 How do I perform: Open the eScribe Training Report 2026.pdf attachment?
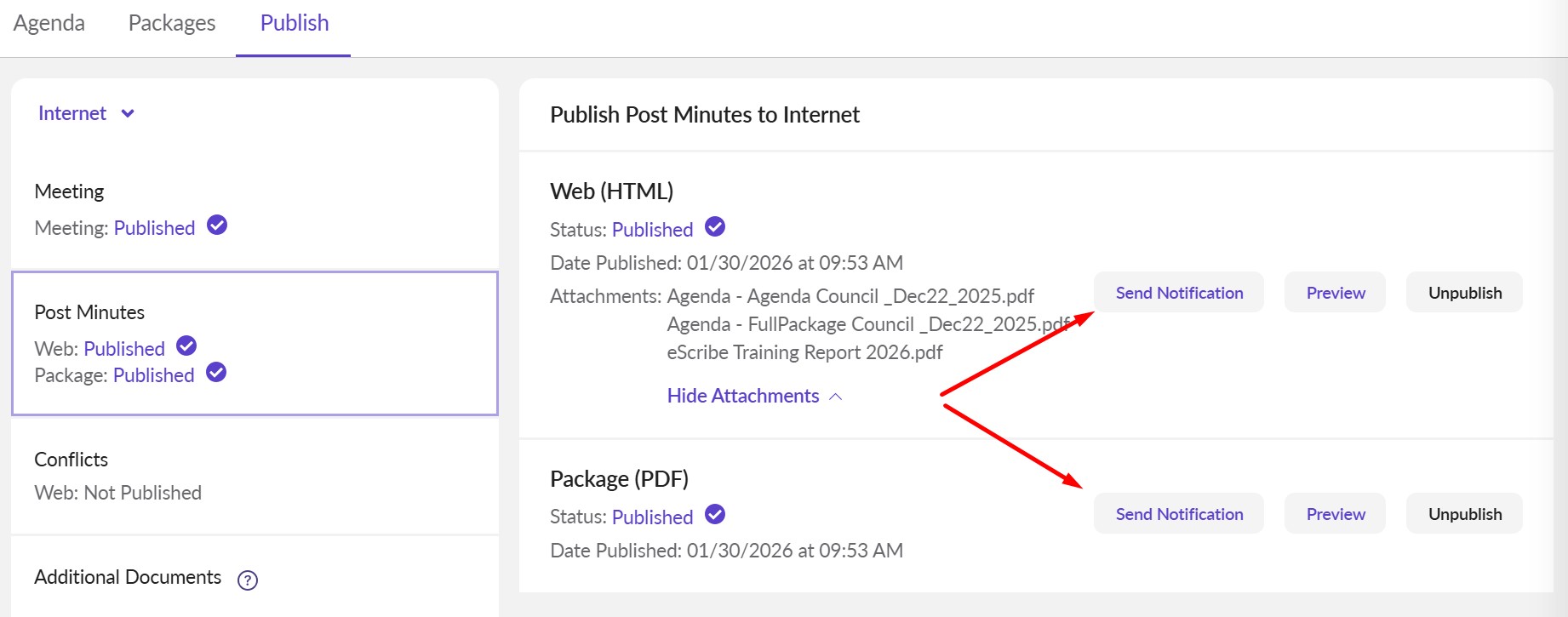click(804, 352)
